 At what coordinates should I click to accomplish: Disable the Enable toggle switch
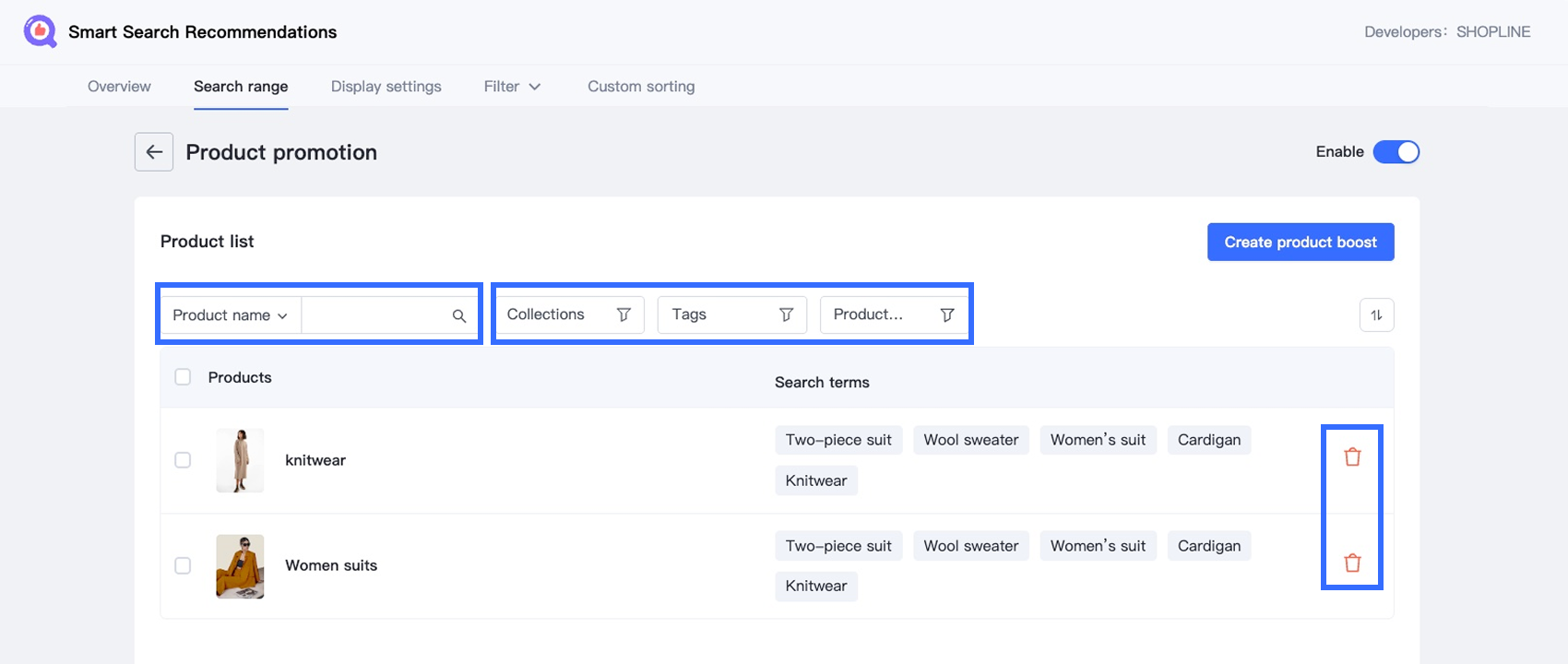coord(1396,152)
